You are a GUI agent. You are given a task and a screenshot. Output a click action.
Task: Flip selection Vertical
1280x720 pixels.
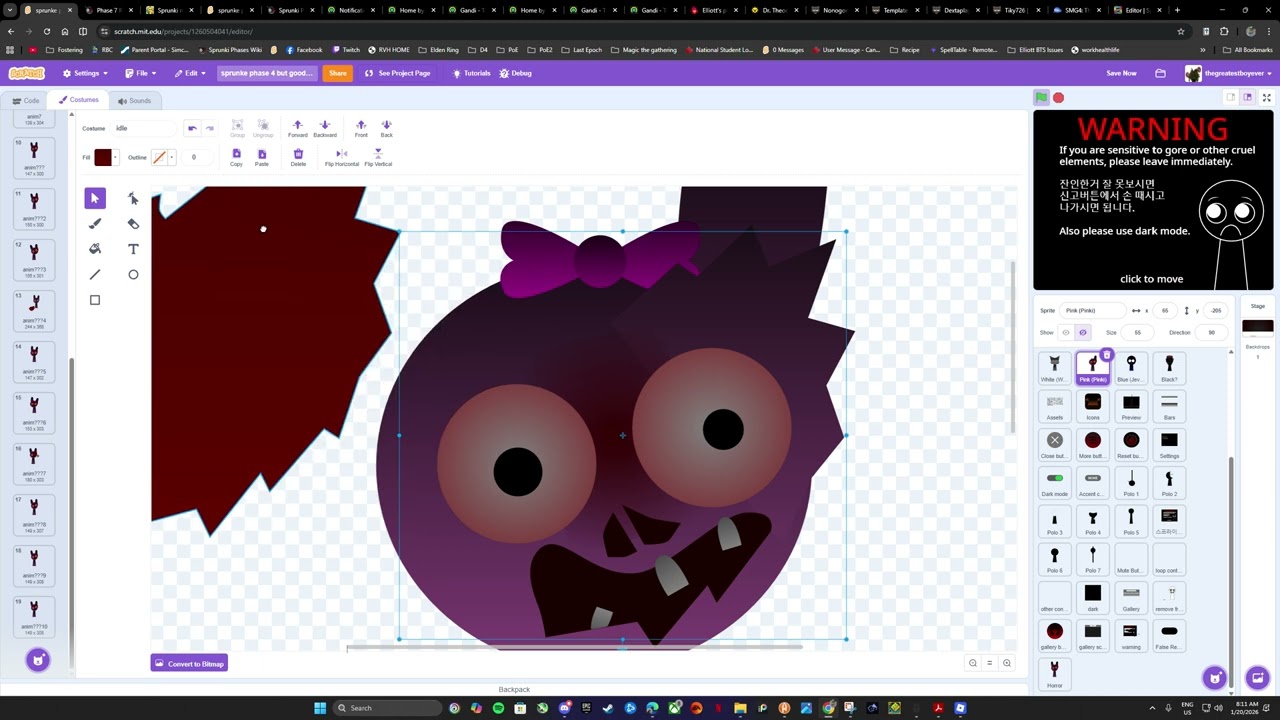[x=378, y=157]
